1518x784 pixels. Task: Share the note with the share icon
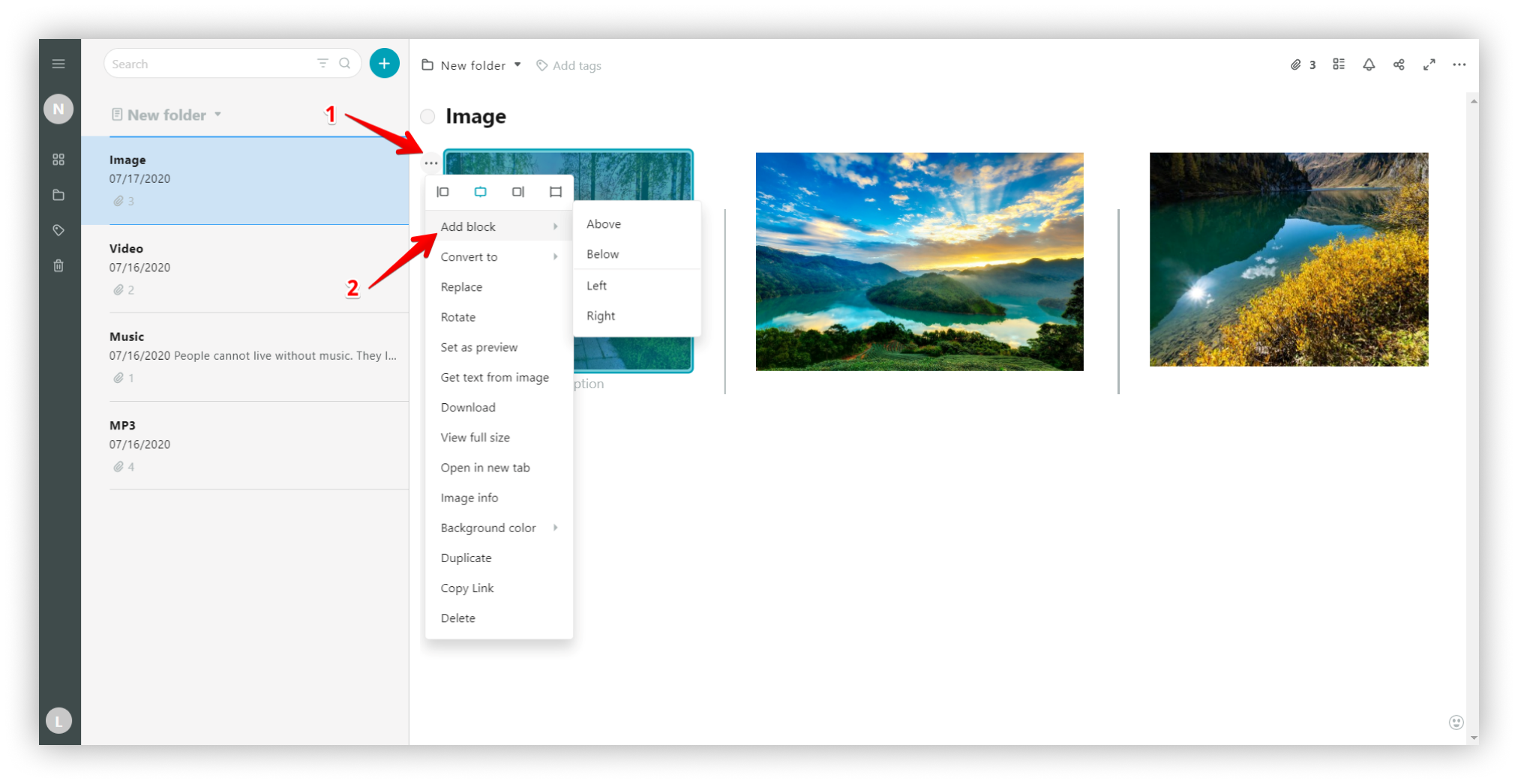tap(1399, 64)
